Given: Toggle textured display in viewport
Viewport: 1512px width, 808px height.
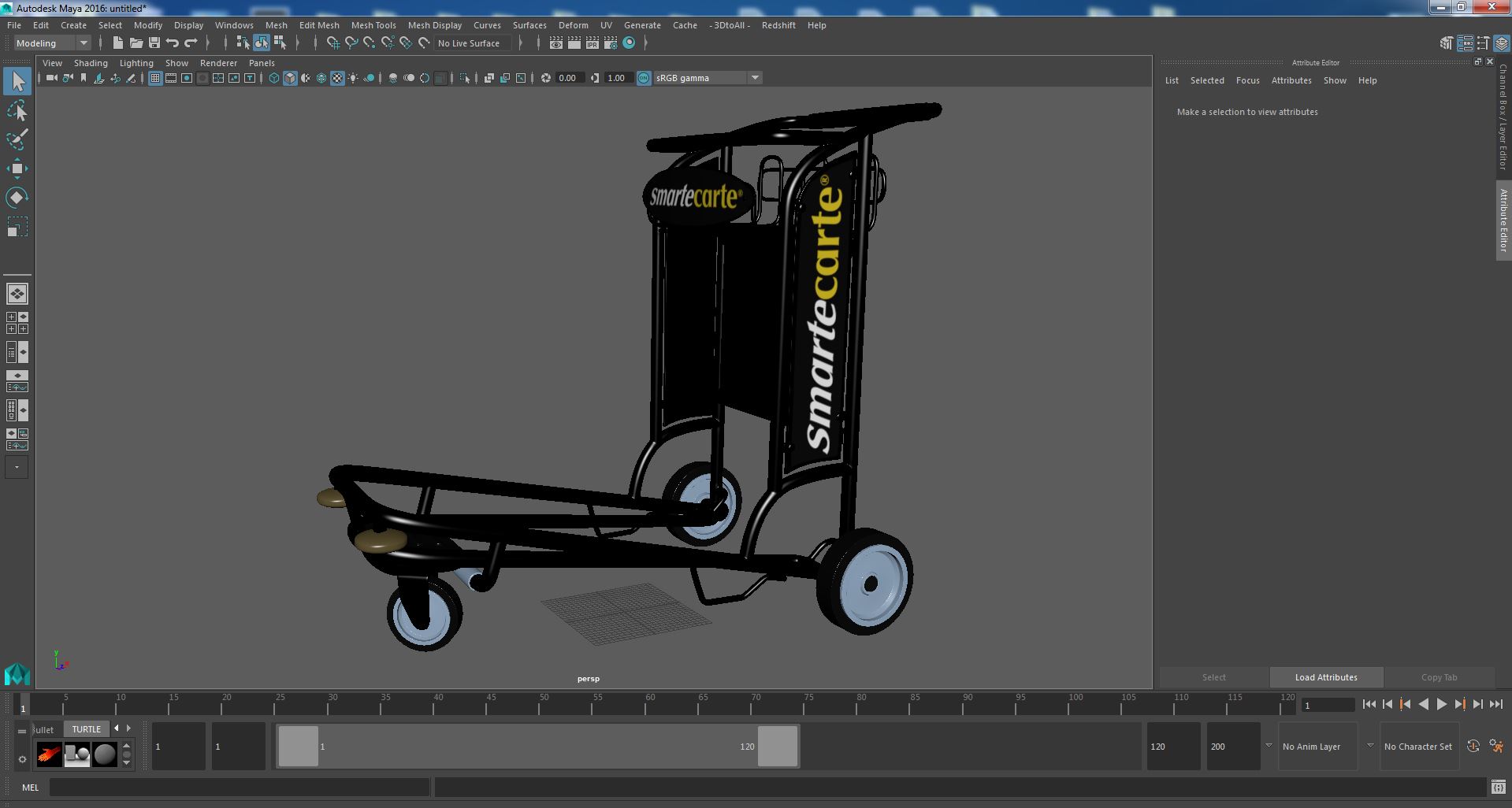Looking at the screenshot, I should pyautogui.click(x=337, y=78).
